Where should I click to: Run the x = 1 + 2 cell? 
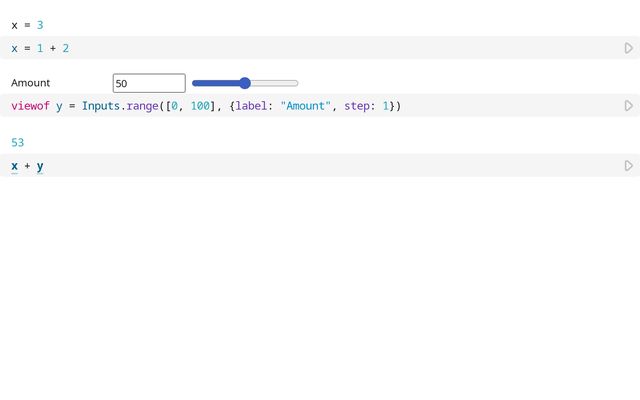[x=628, y=48]
